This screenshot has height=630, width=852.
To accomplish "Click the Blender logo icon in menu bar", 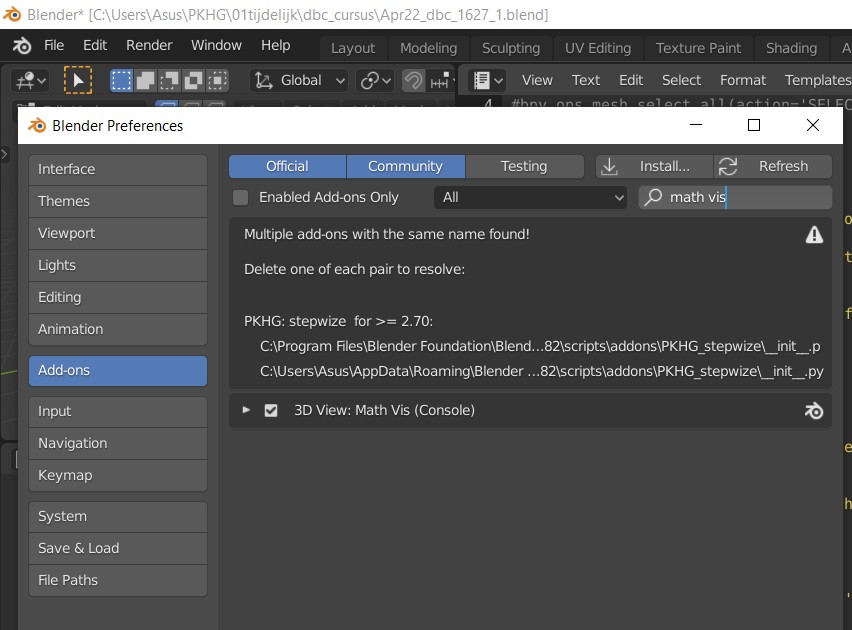I will click(x=22, y=46).
